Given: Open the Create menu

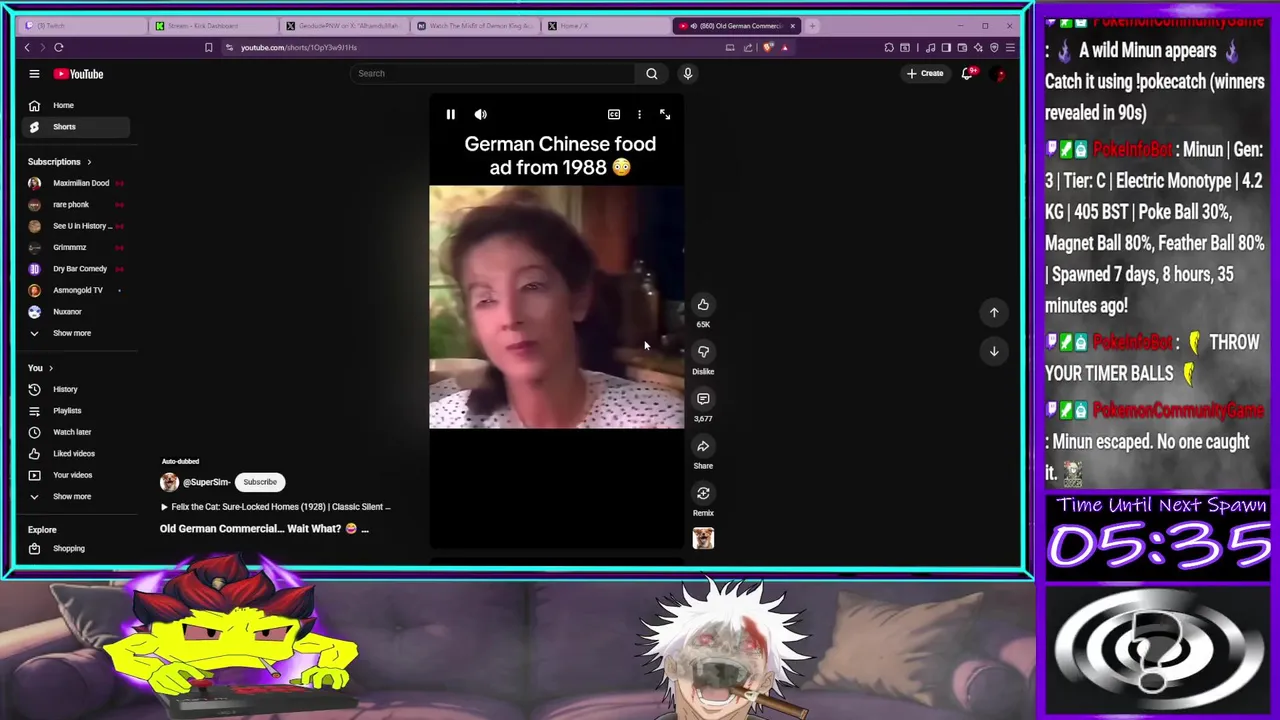Looking at the screenshot, I should tap(925, 73).
